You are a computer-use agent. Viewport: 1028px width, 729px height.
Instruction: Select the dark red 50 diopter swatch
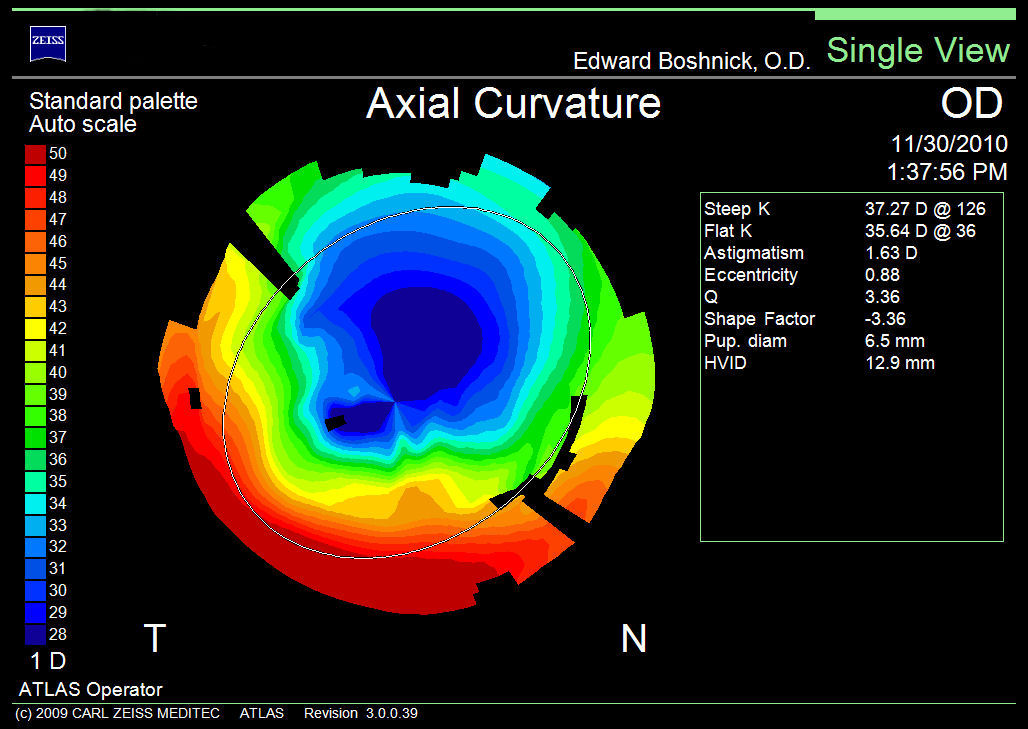tap(35, 154)
